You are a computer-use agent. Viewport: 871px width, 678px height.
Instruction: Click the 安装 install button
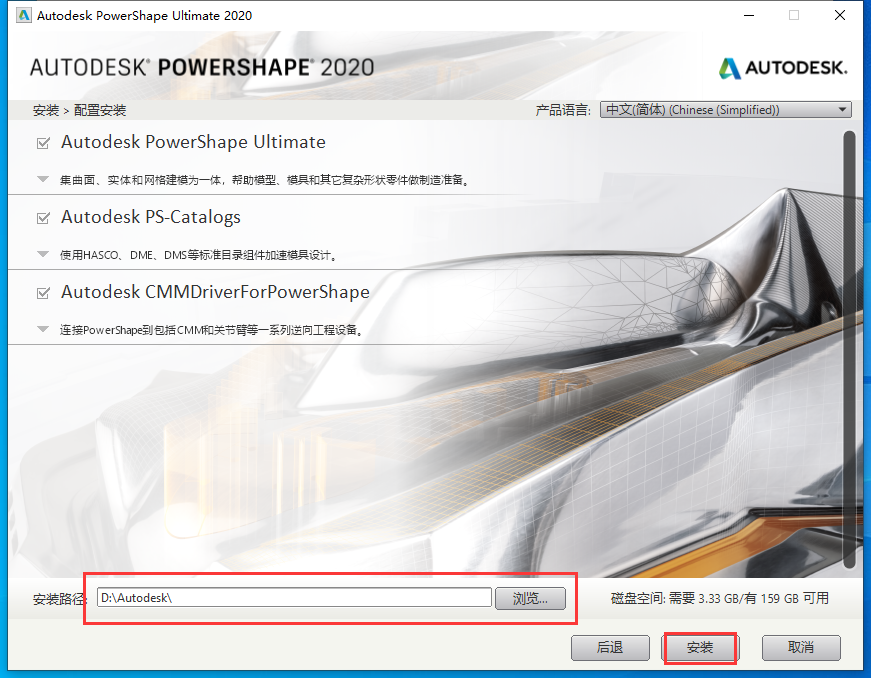coord(700,647)
